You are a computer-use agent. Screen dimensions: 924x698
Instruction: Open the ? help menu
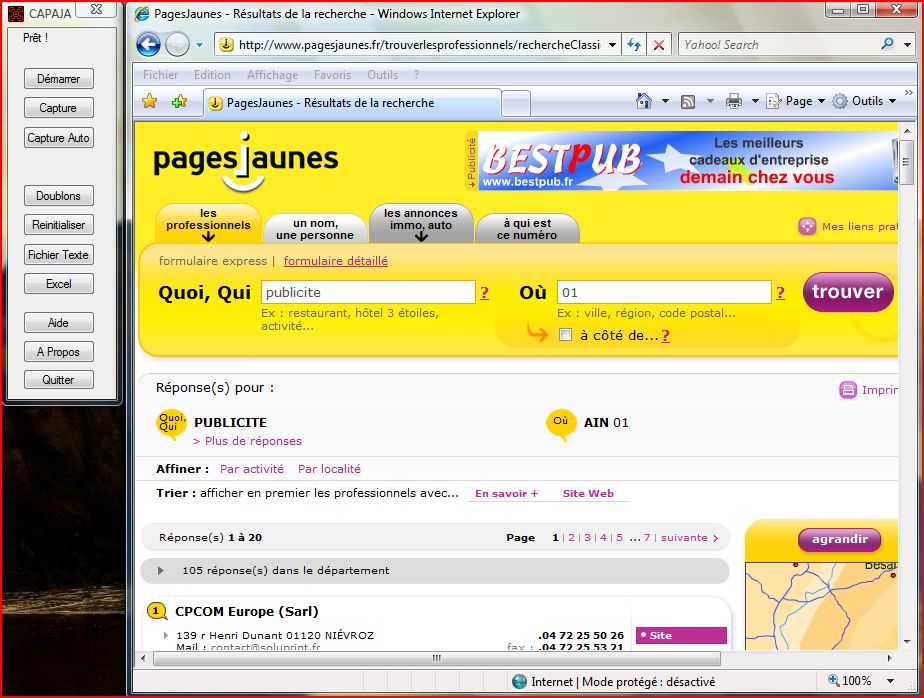click(x=417, y=75)
